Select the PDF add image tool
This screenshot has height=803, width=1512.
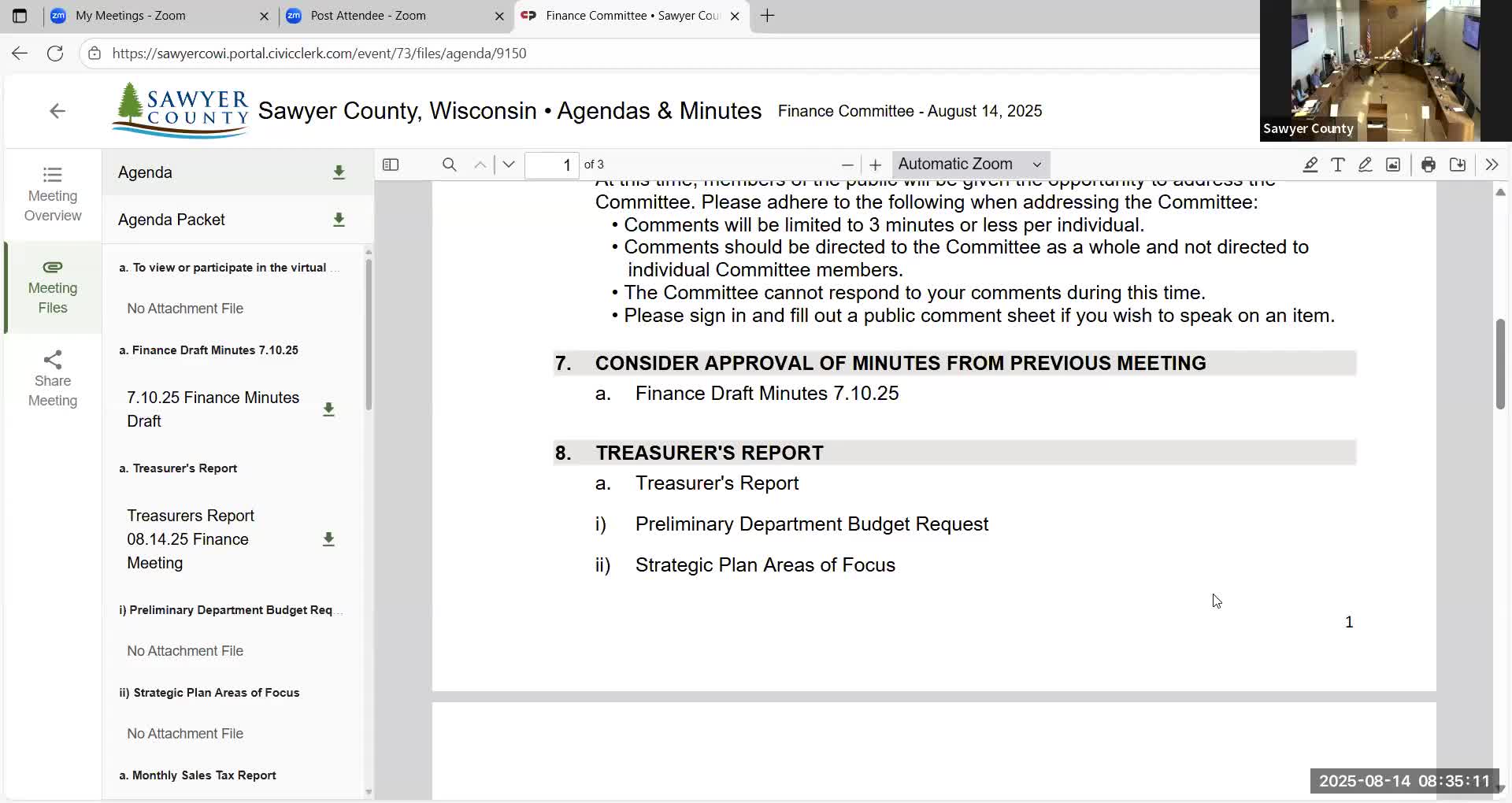coord(1393,165)
